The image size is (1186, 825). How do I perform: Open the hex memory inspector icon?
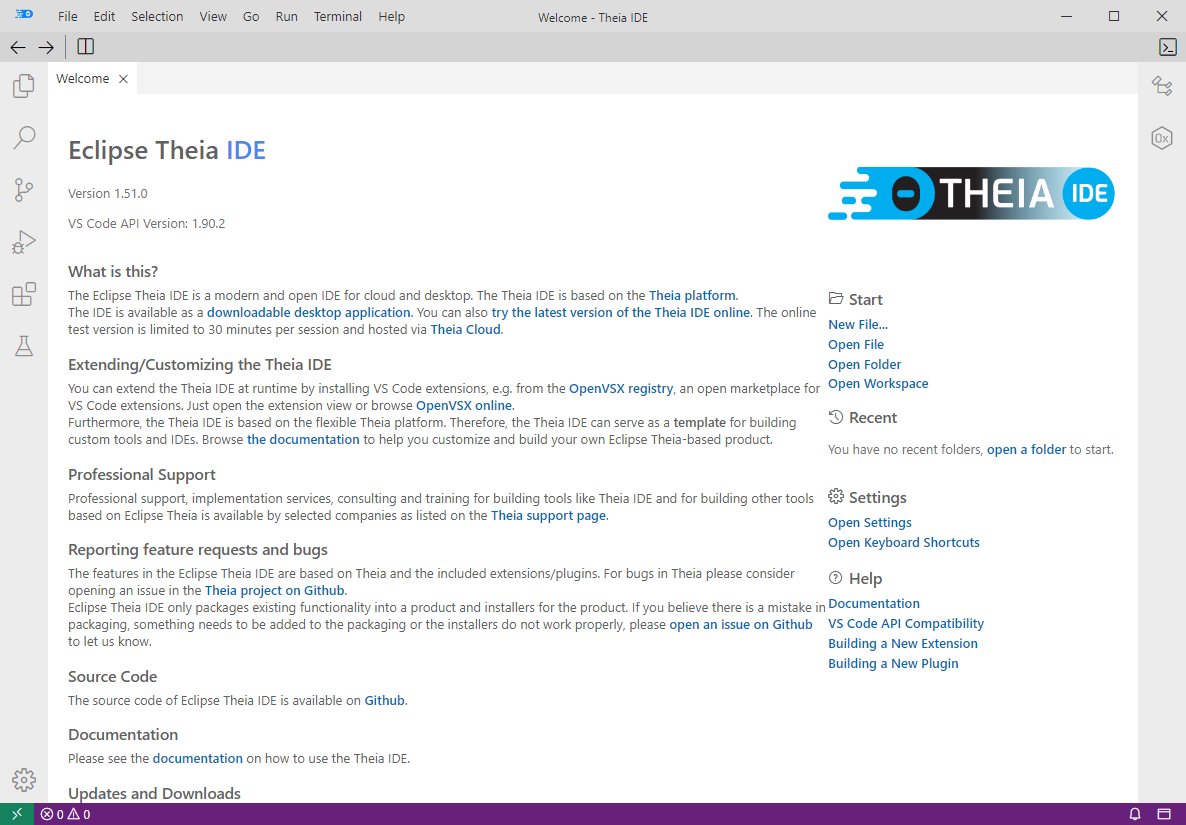1162,138
